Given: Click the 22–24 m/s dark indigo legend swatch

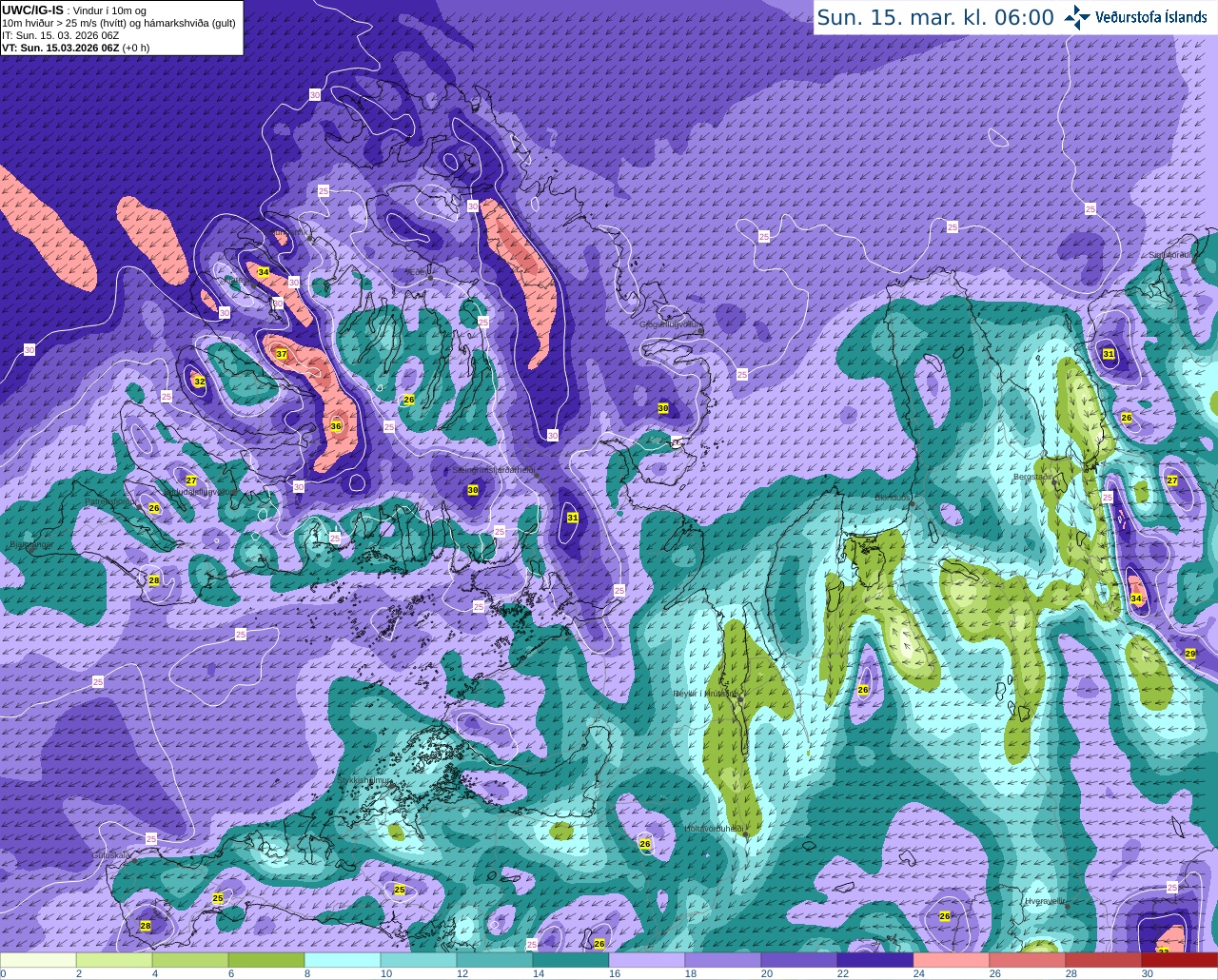Looking at the screenshot, I should [875, 960].
